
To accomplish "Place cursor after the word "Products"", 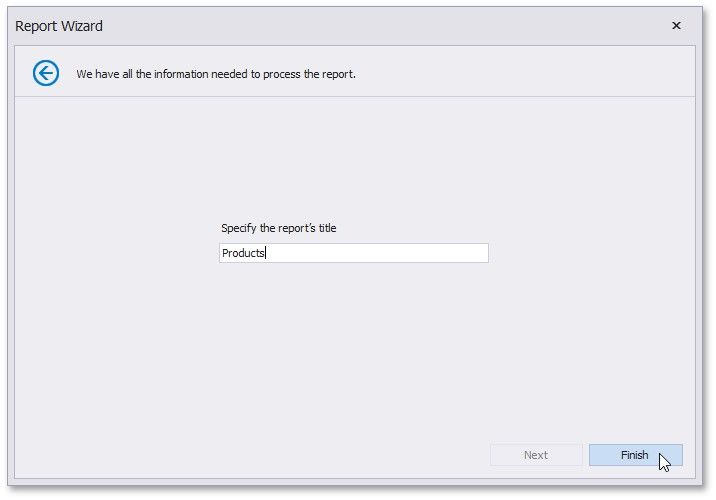I will pyautogui.click(x=266, y=254).
